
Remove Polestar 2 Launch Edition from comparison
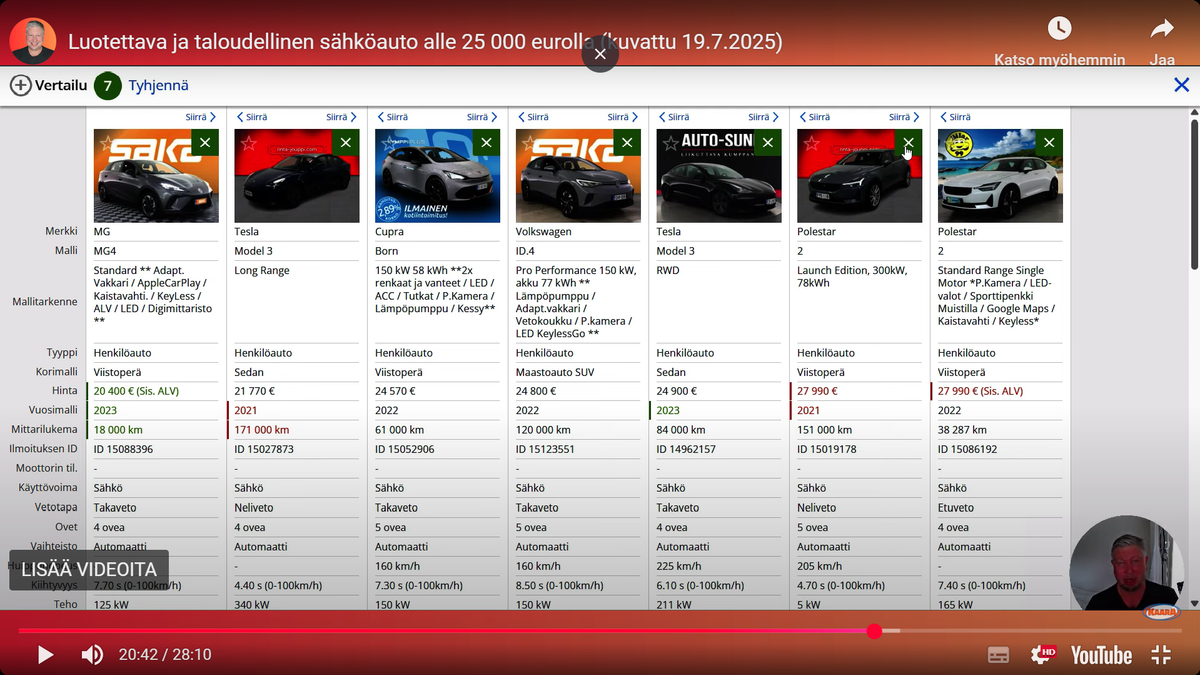[908, 142]
